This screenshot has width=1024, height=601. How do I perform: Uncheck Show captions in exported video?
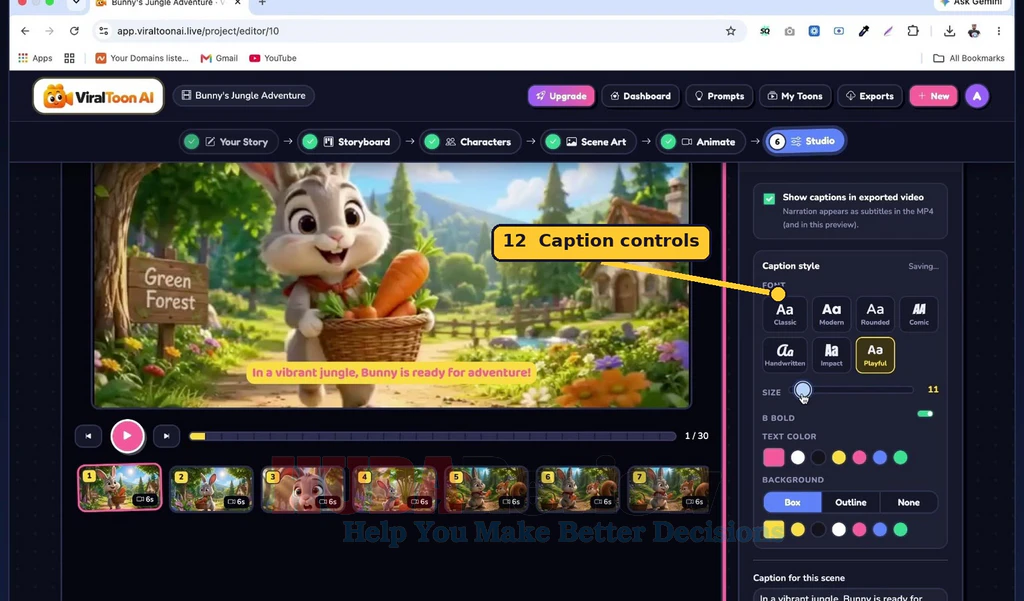pos(769,199)
